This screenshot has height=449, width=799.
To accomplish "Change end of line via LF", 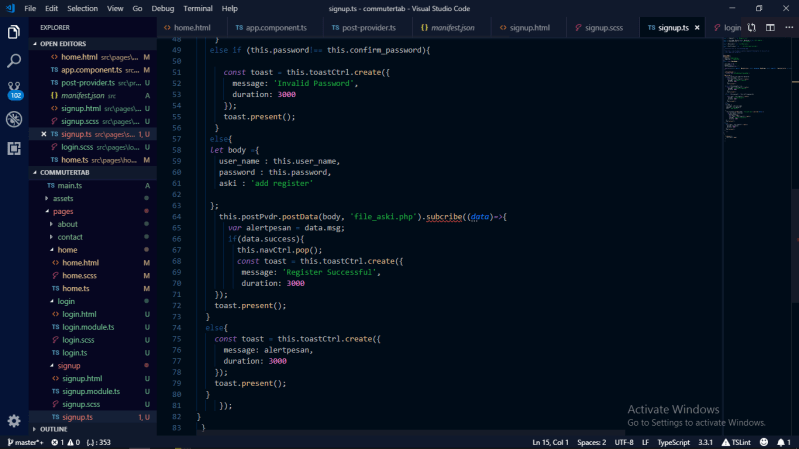I will coord(645,442).
